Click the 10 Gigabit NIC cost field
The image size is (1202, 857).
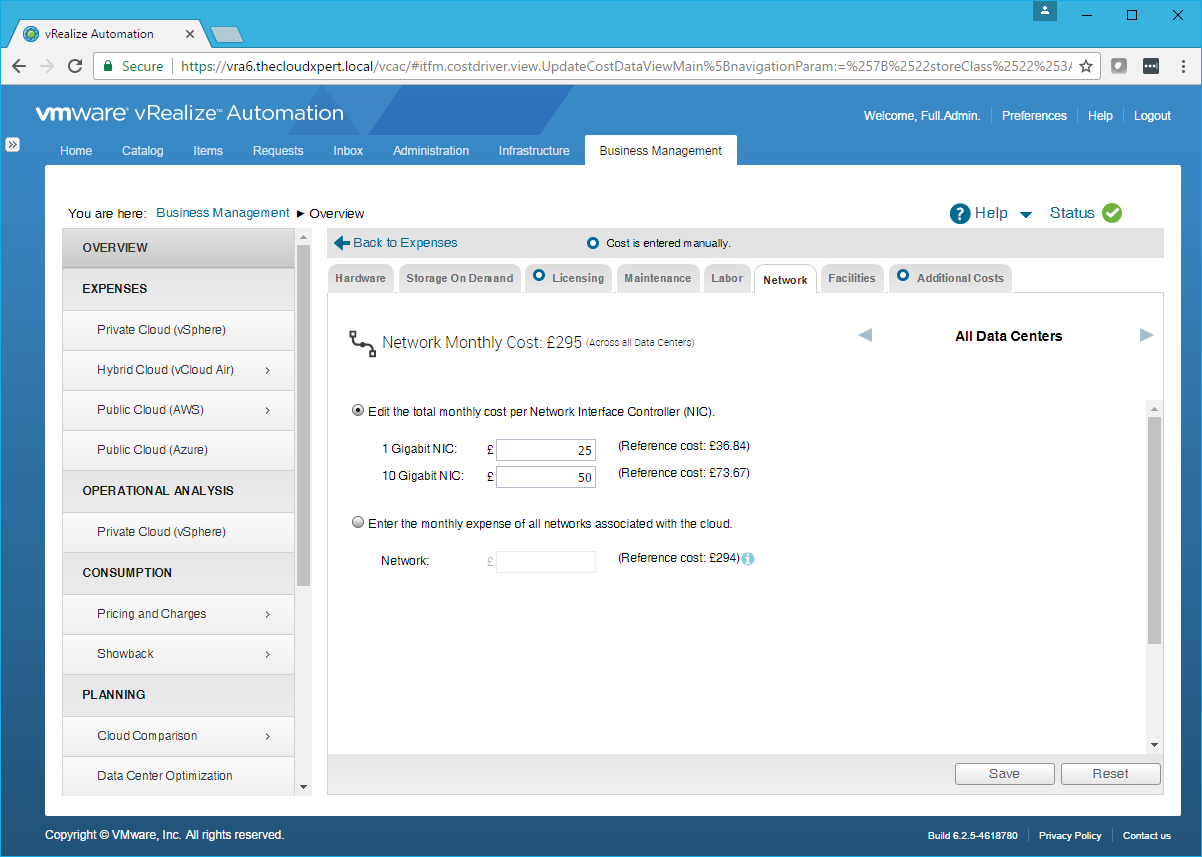[545, 476]
